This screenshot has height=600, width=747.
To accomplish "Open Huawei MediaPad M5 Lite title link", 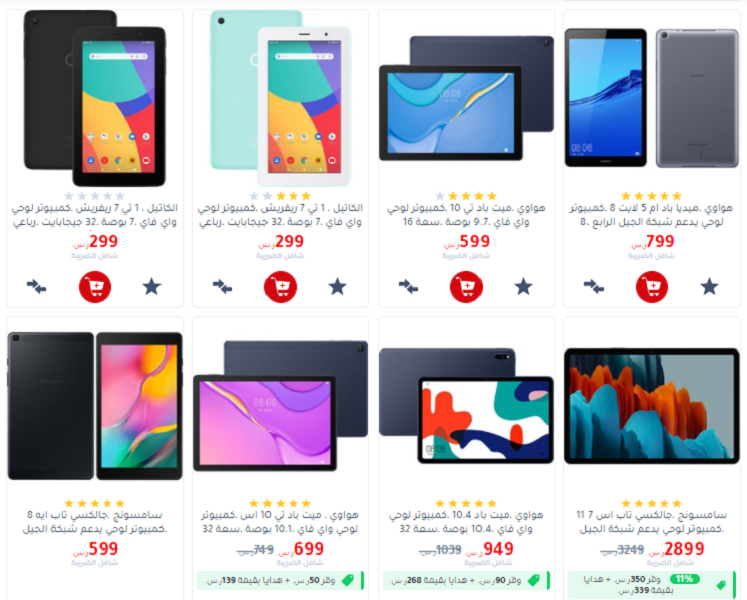I will (652, 215).
